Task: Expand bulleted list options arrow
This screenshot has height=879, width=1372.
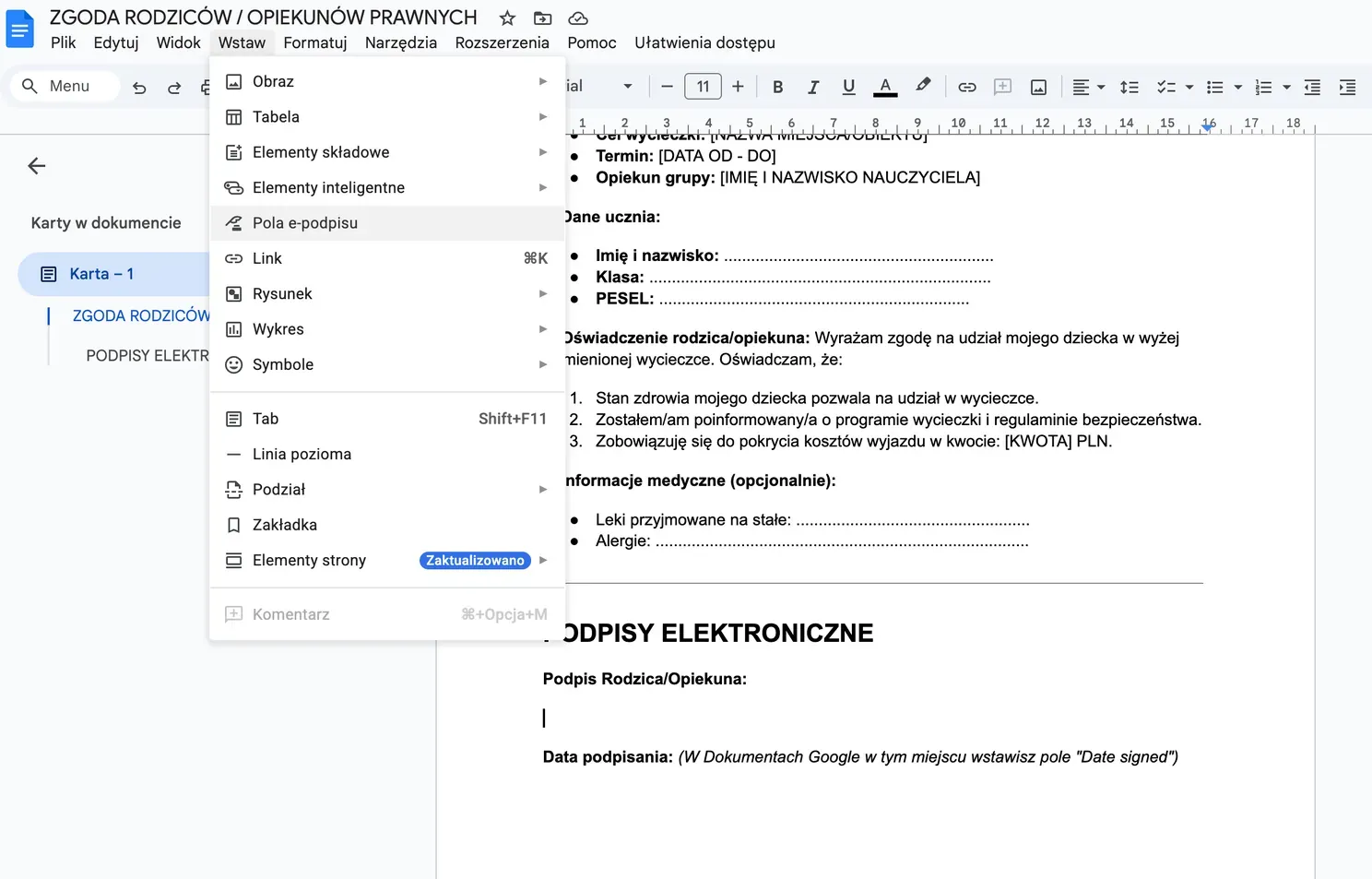Action: tap(1238, 87)
